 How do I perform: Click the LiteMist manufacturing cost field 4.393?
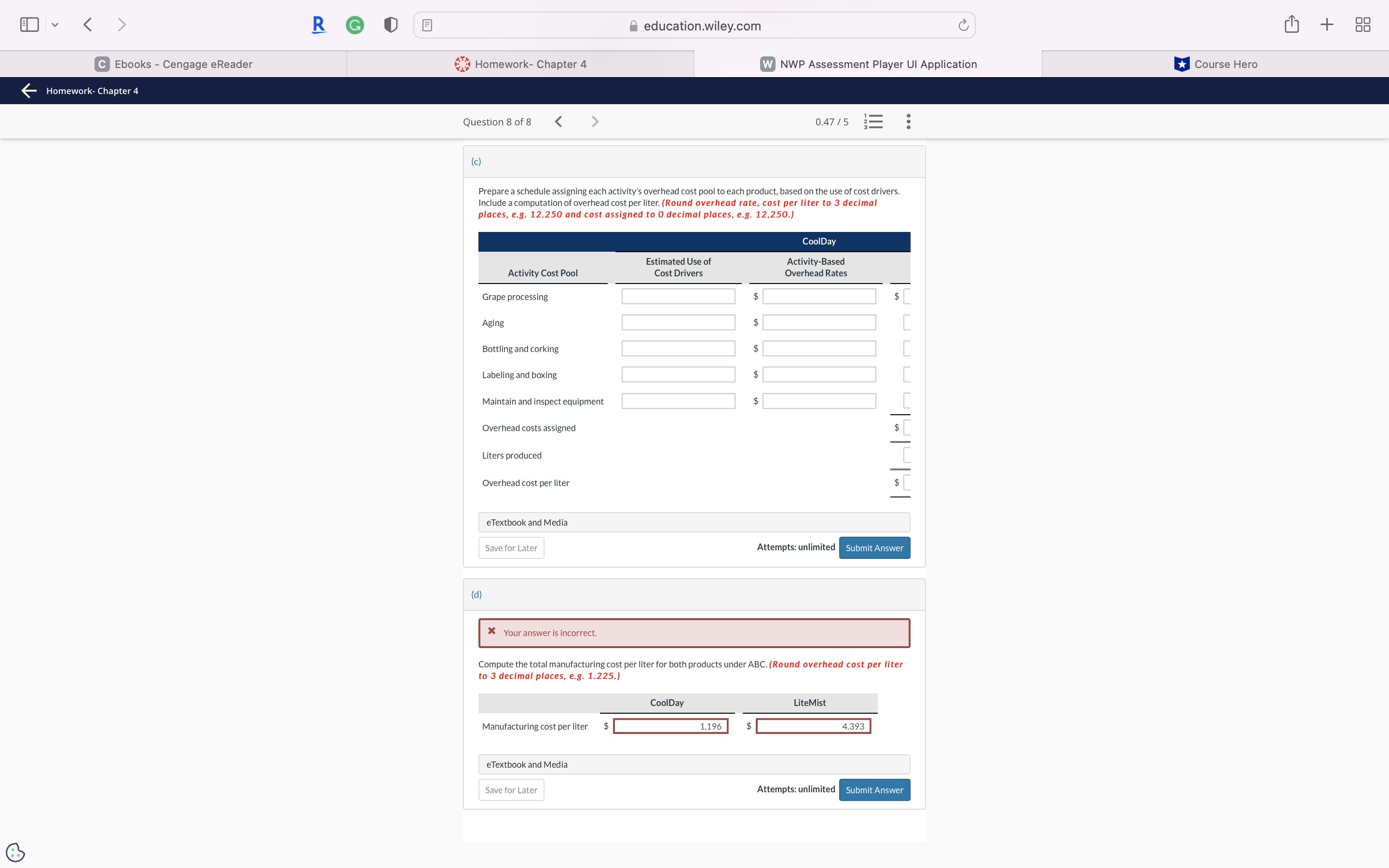[813, 726]
